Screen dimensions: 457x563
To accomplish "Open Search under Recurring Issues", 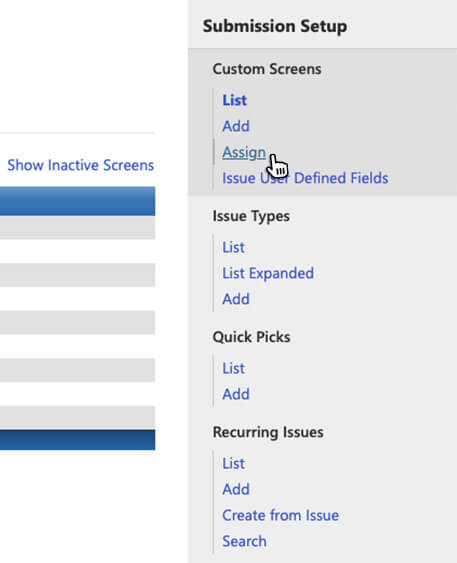I will point(244,541).
